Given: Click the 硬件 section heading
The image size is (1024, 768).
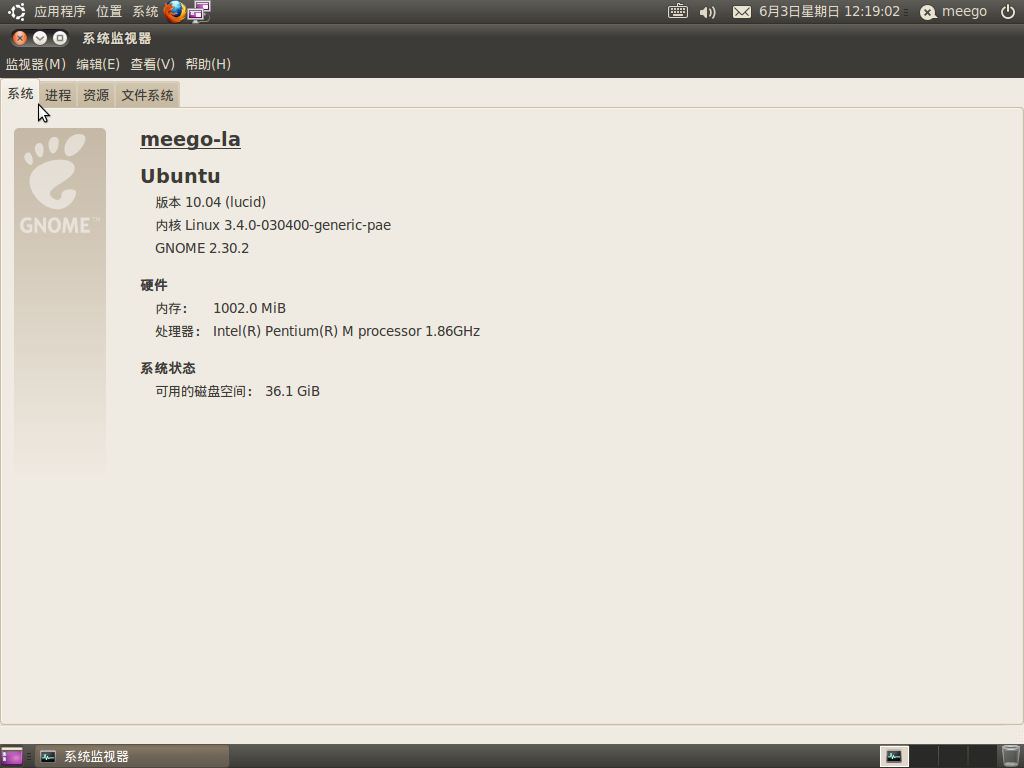Looking at the screenshot, I should [154, 285].
